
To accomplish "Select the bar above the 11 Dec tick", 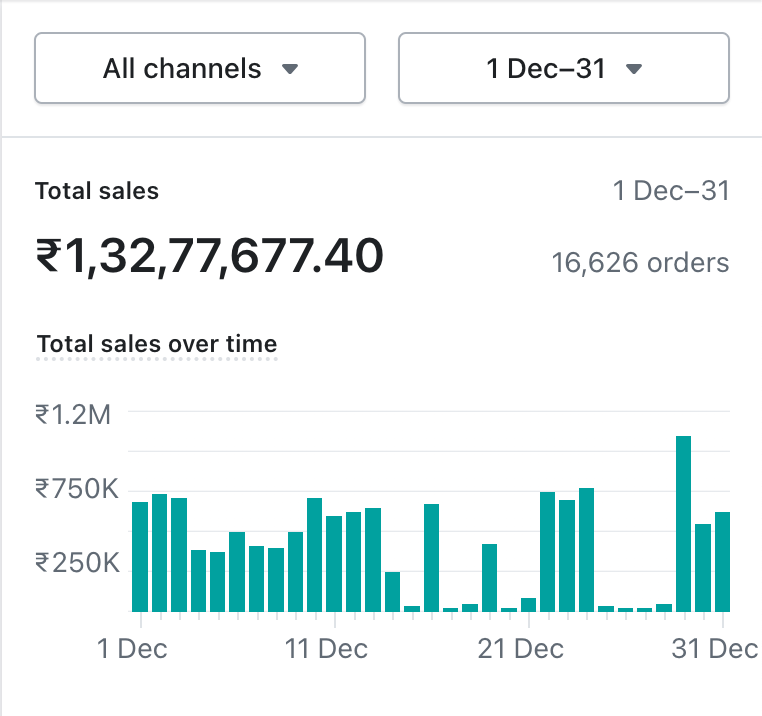I will 334,563.
